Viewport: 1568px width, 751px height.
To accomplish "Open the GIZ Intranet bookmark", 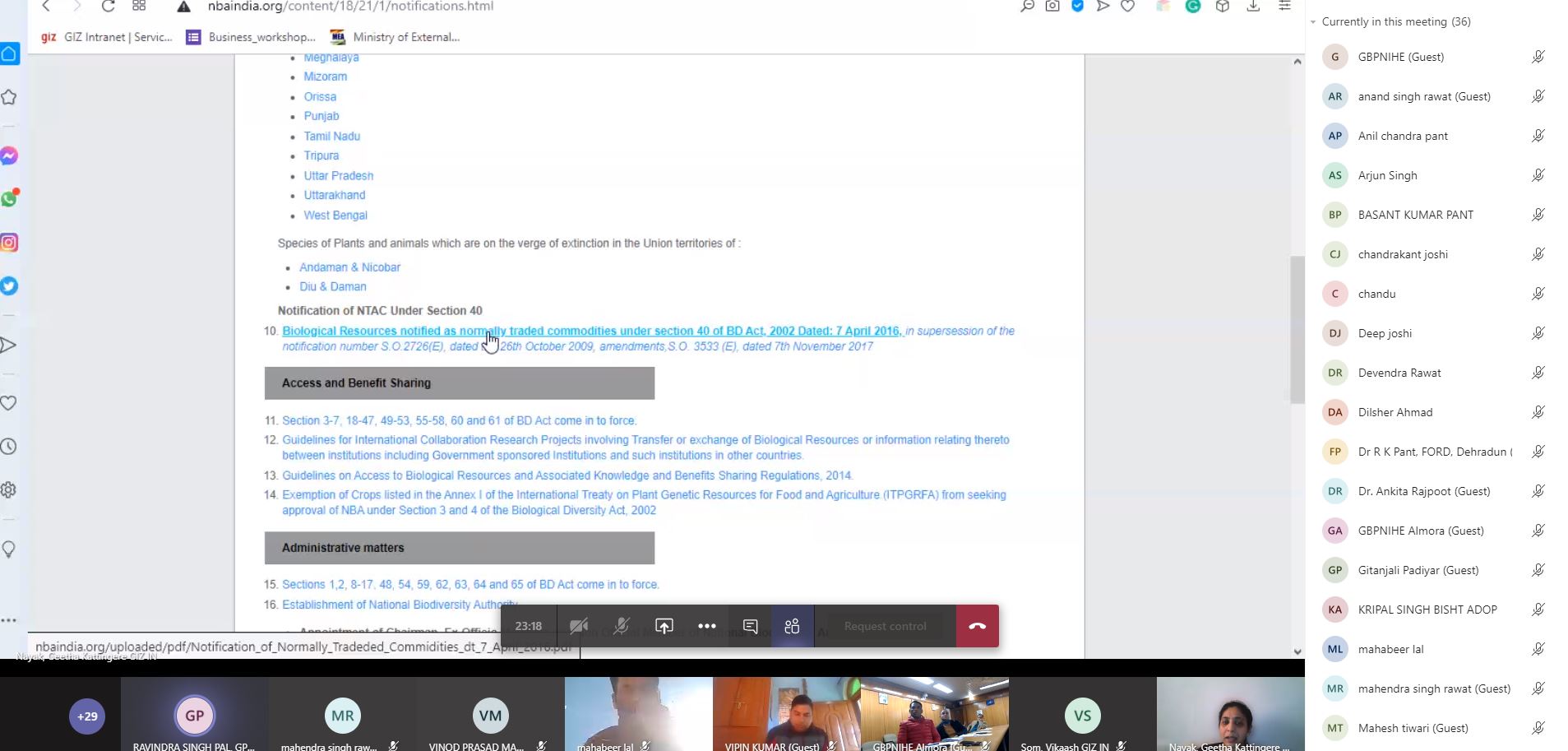I will click(x=107, y=37).
